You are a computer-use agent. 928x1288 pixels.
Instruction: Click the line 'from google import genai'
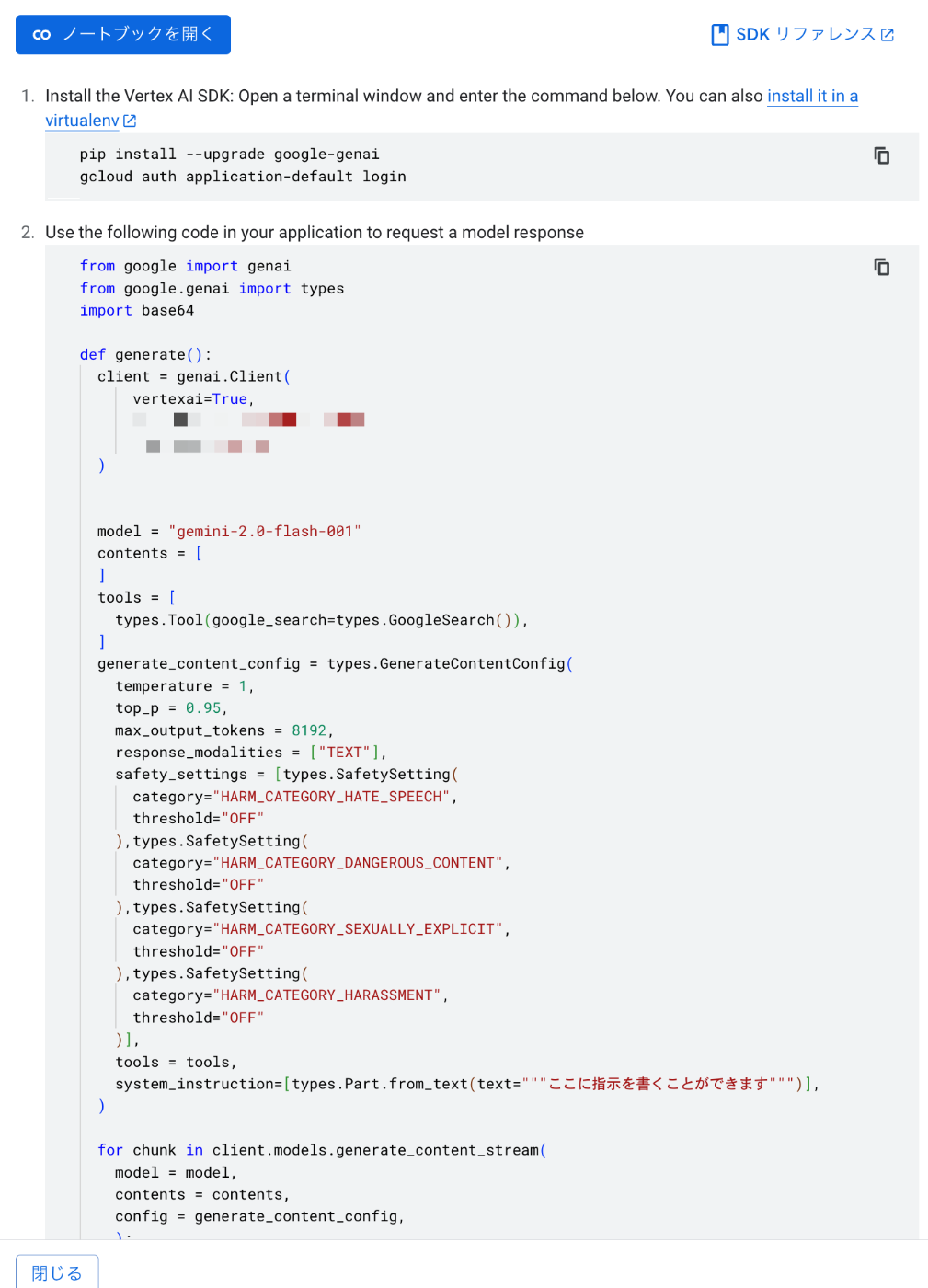coord(186,266)
